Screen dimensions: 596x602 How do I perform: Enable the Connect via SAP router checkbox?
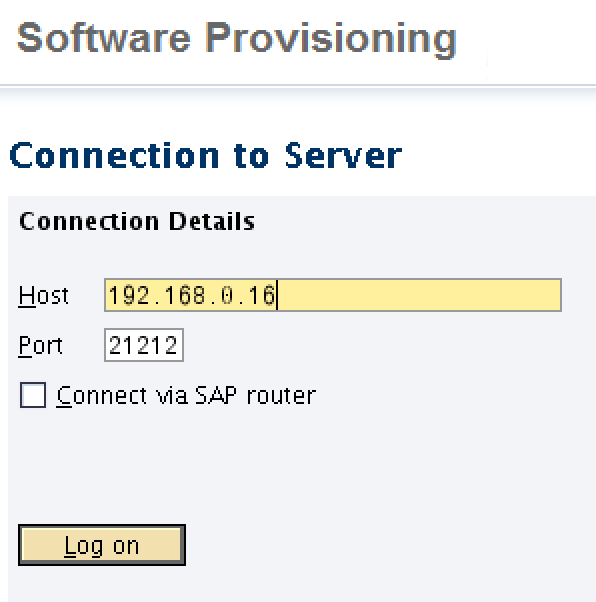click(33, 395)
